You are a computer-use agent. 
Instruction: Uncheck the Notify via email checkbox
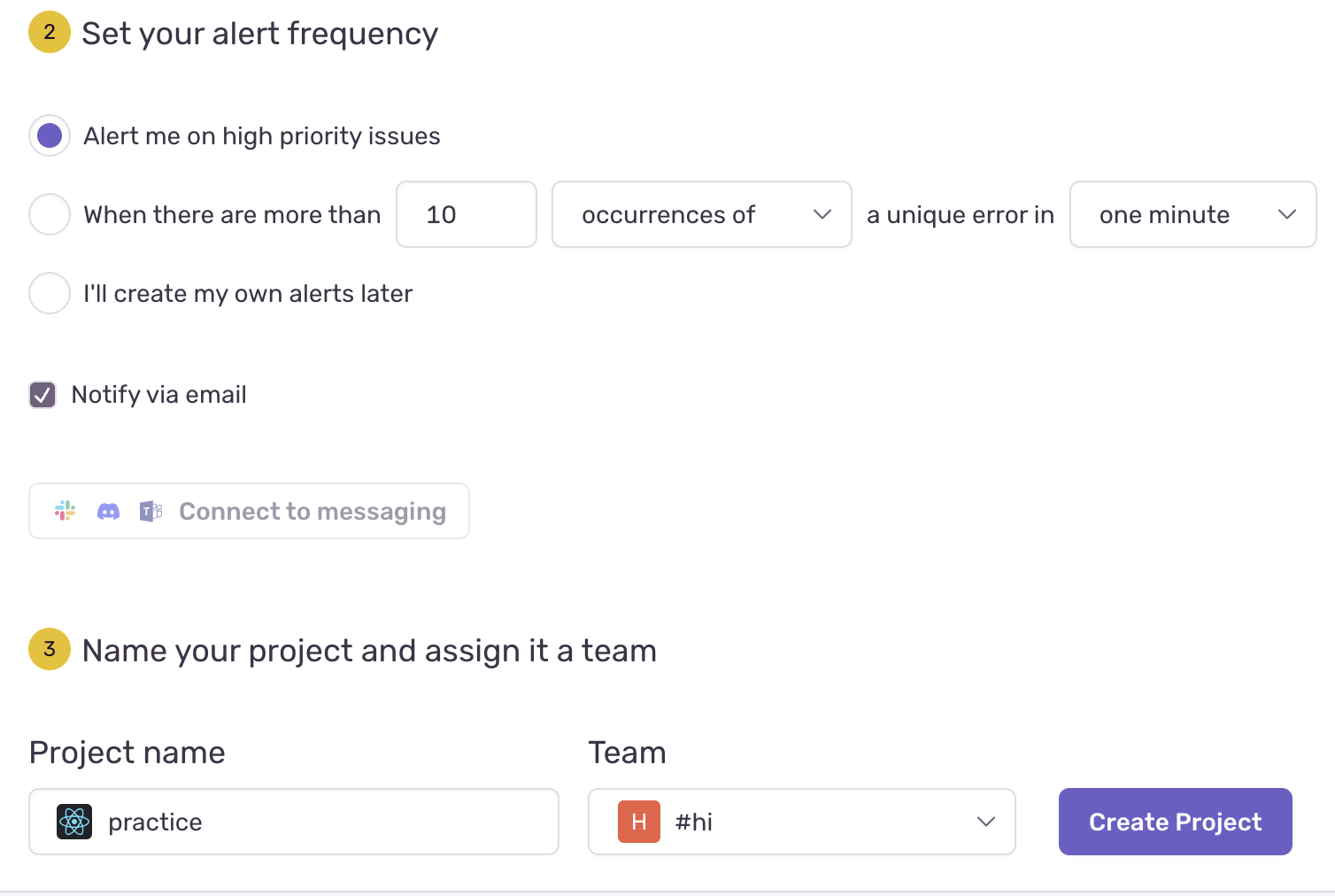pos(42,395)
